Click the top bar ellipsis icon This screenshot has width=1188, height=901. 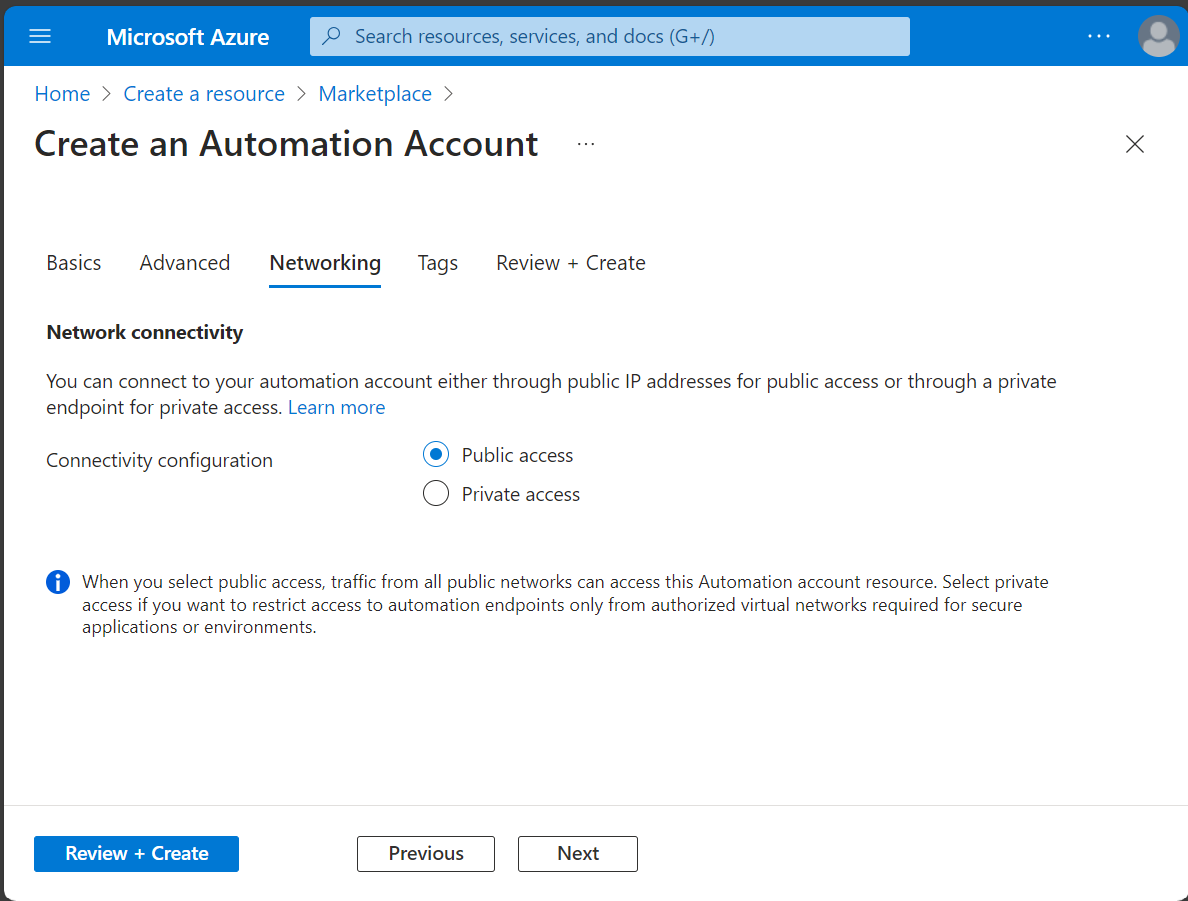1098,36
